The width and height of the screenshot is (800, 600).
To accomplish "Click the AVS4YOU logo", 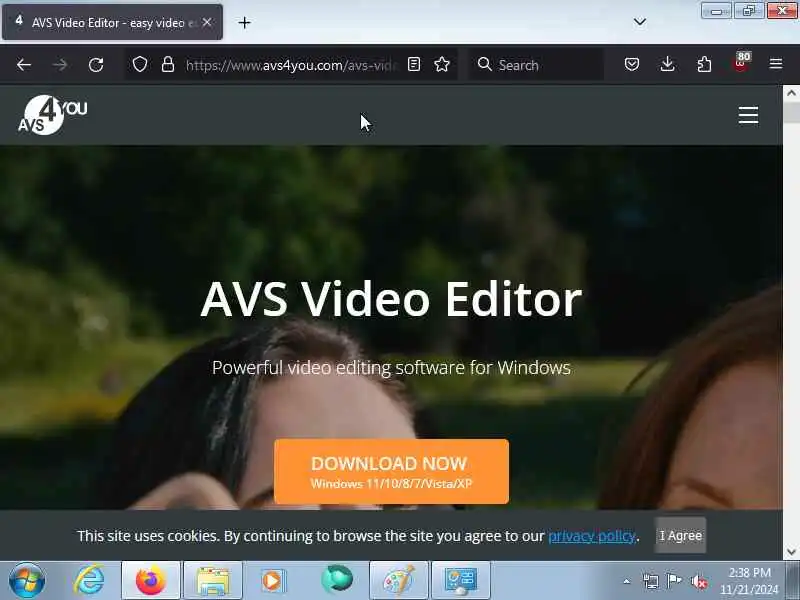I will tap(53, 115).
